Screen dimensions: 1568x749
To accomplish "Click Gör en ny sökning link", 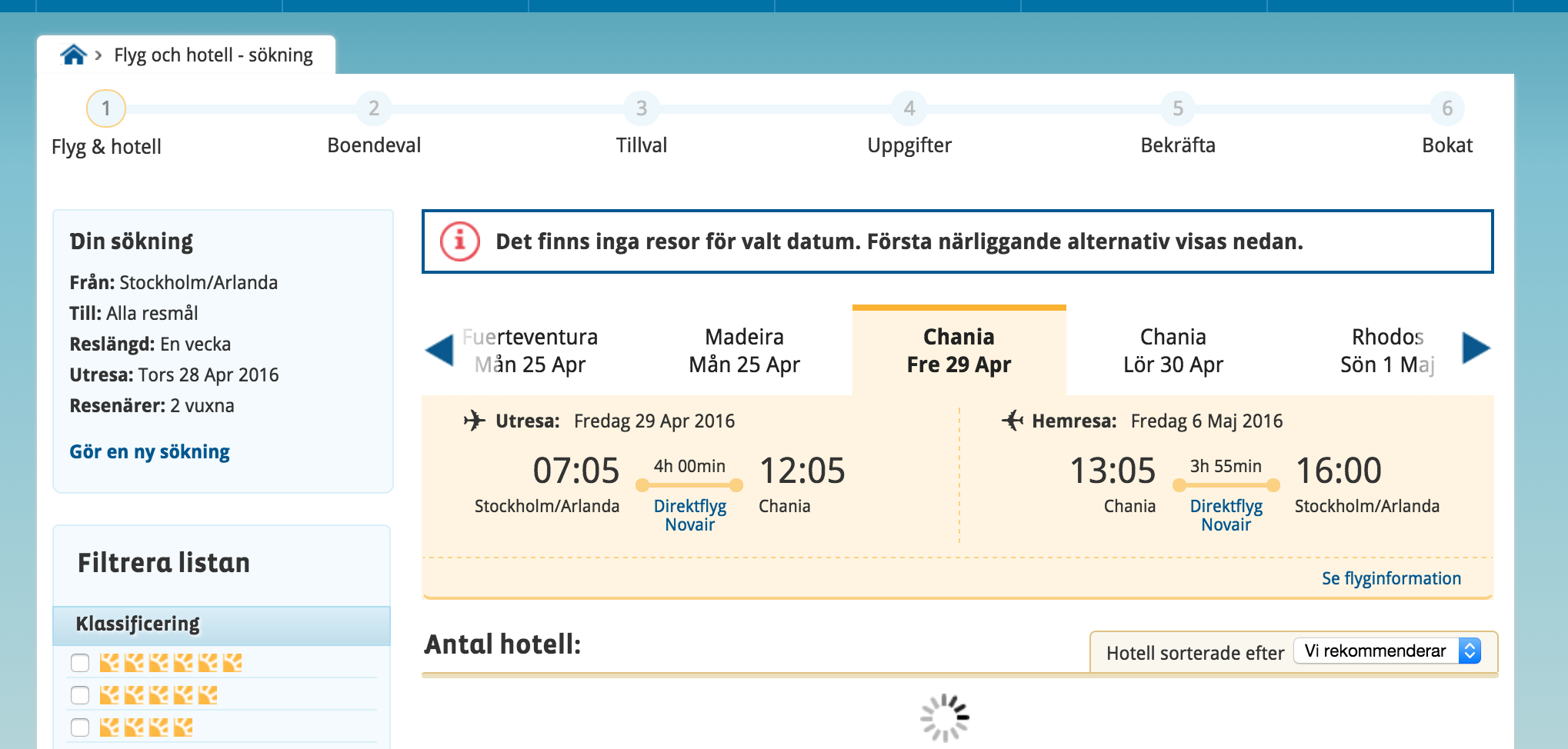I will click(149, 451).
